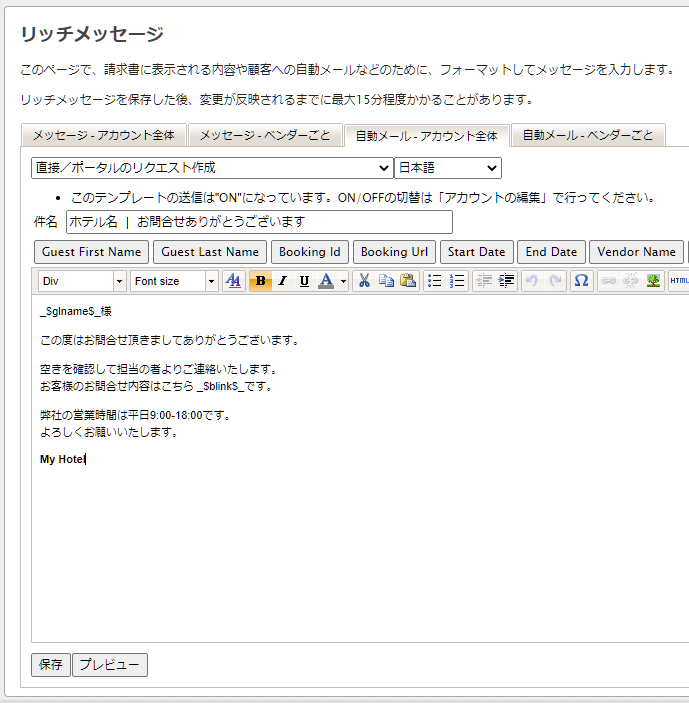Apply italic formatting

point(282,281)
